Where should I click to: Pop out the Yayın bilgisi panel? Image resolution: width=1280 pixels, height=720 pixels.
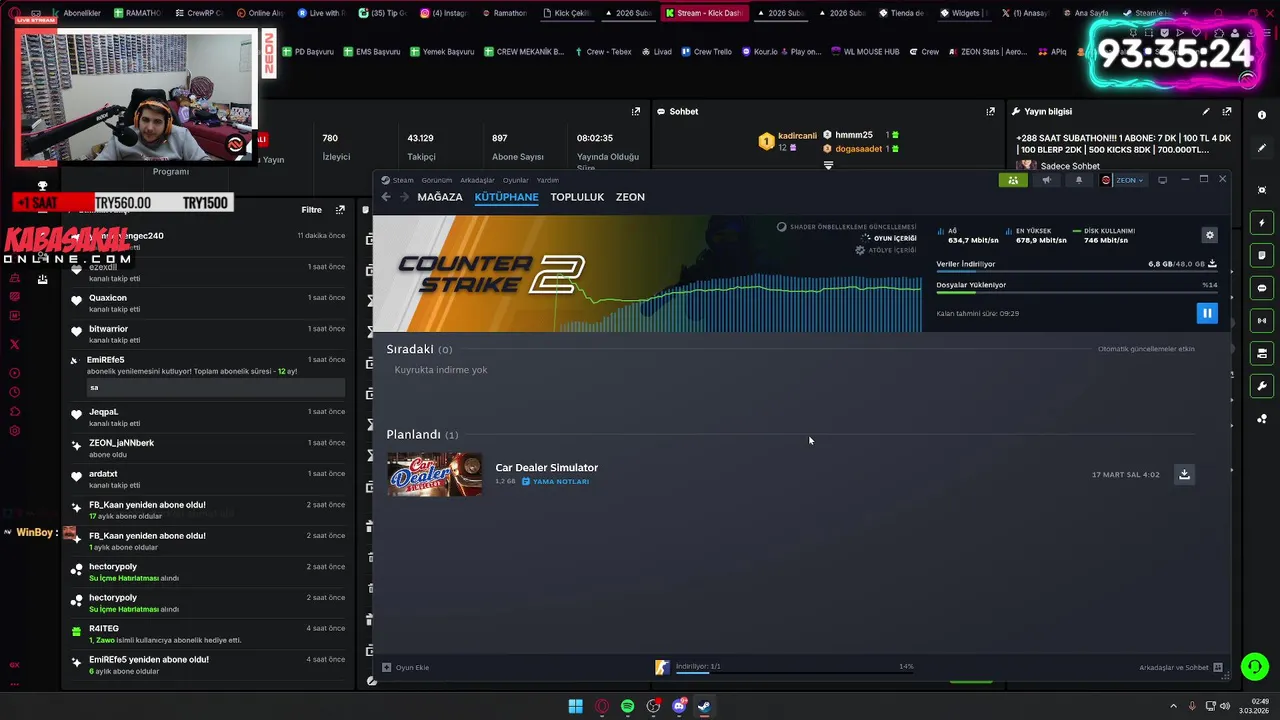[1227, 112]
